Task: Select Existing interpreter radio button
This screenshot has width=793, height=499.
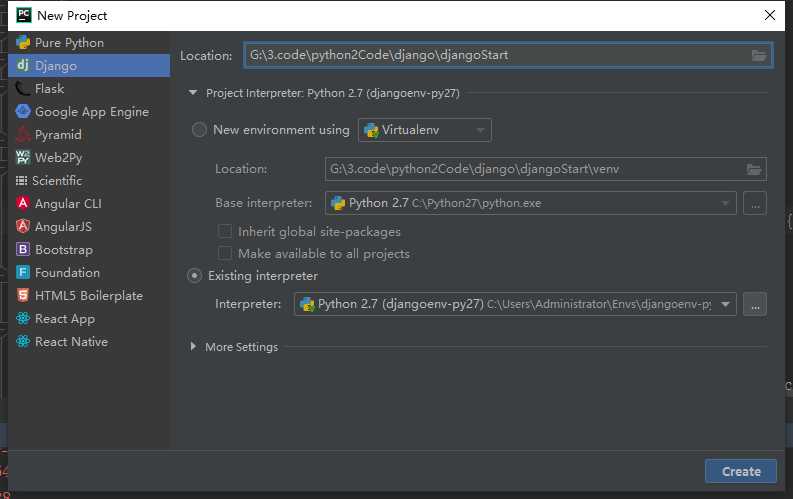Action: point(194,276)
